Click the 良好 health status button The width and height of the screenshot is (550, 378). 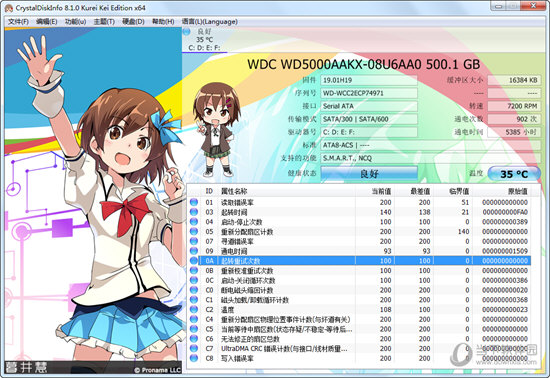(x=369, y=173)
